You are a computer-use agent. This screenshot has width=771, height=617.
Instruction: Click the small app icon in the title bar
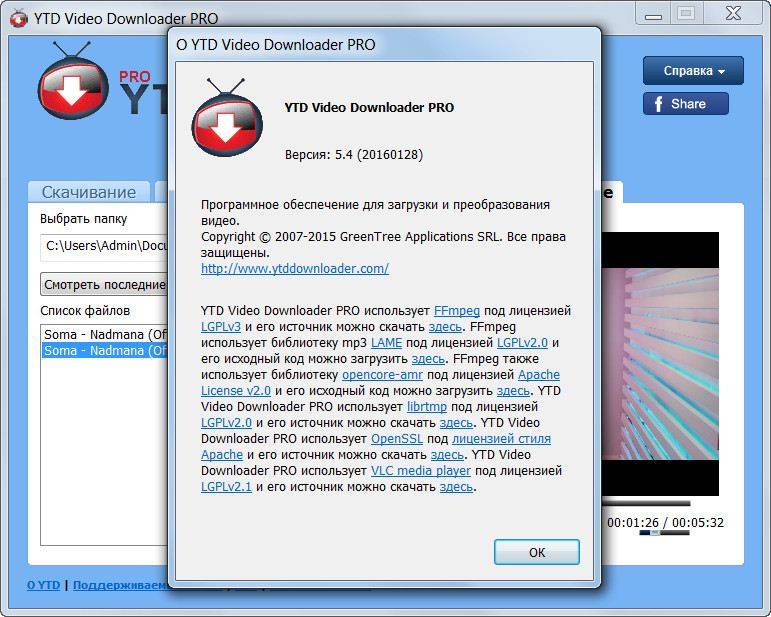pos(18,17)
